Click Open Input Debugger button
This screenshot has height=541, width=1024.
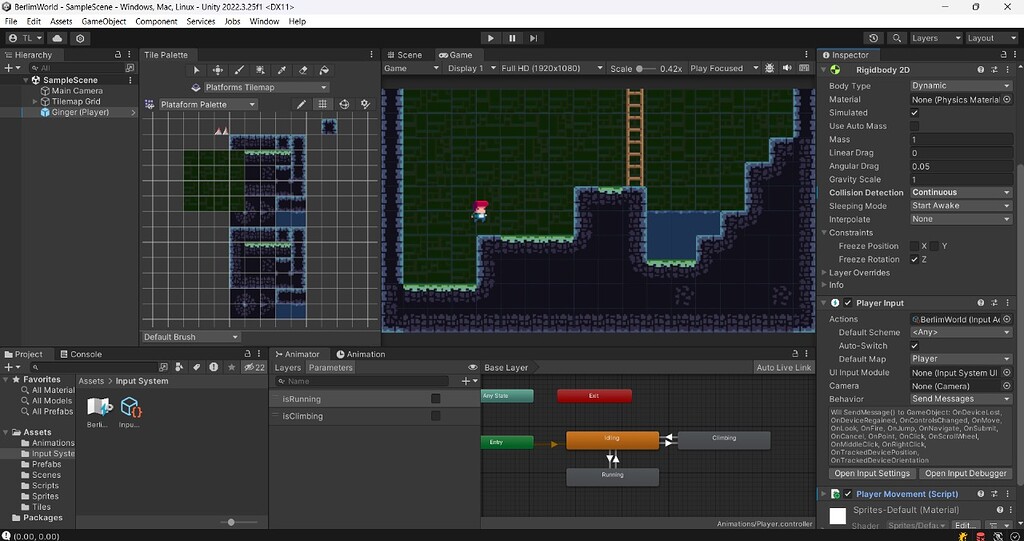point(966,473)
